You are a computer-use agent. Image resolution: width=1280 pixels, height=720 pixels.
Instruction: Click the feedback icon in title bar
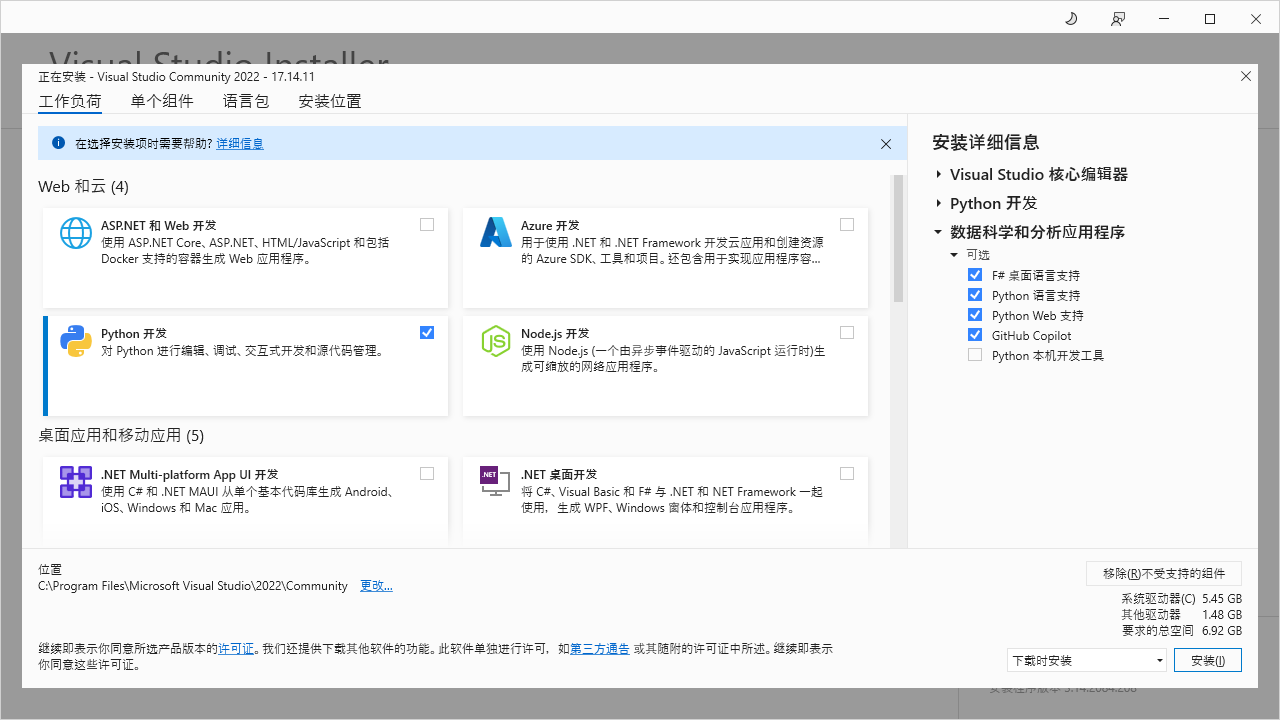point(1118,19)
